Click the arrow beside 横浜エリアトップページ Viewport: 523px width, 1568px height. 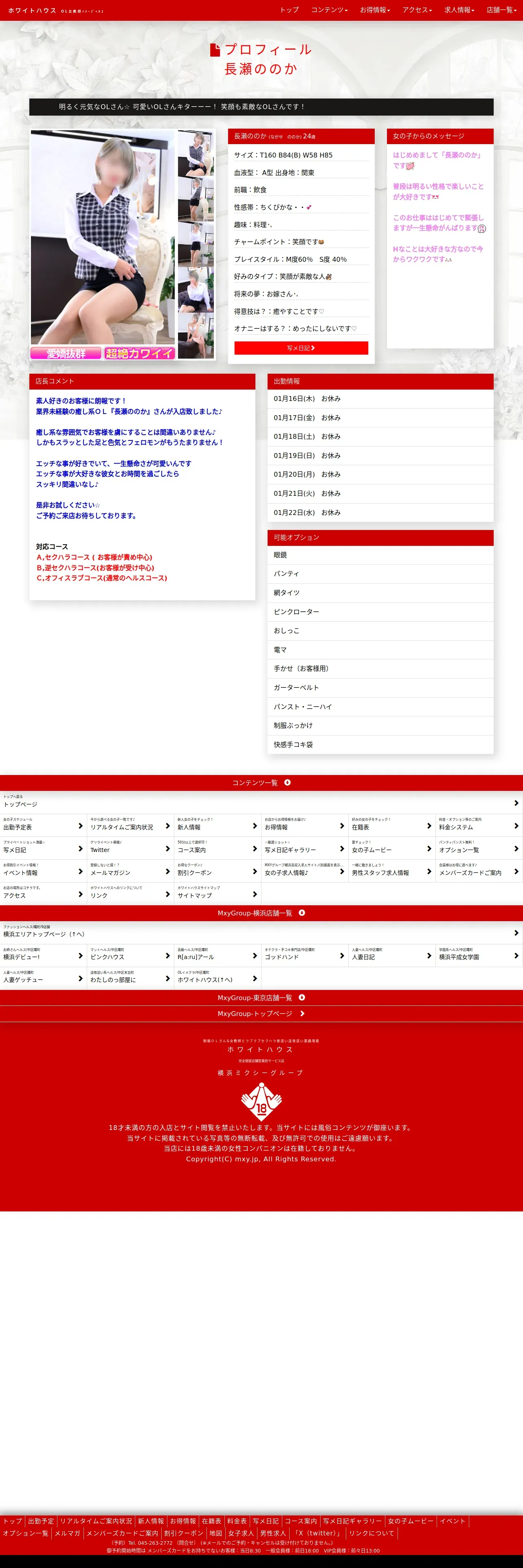pyautogui.click(x=516, y=933)
